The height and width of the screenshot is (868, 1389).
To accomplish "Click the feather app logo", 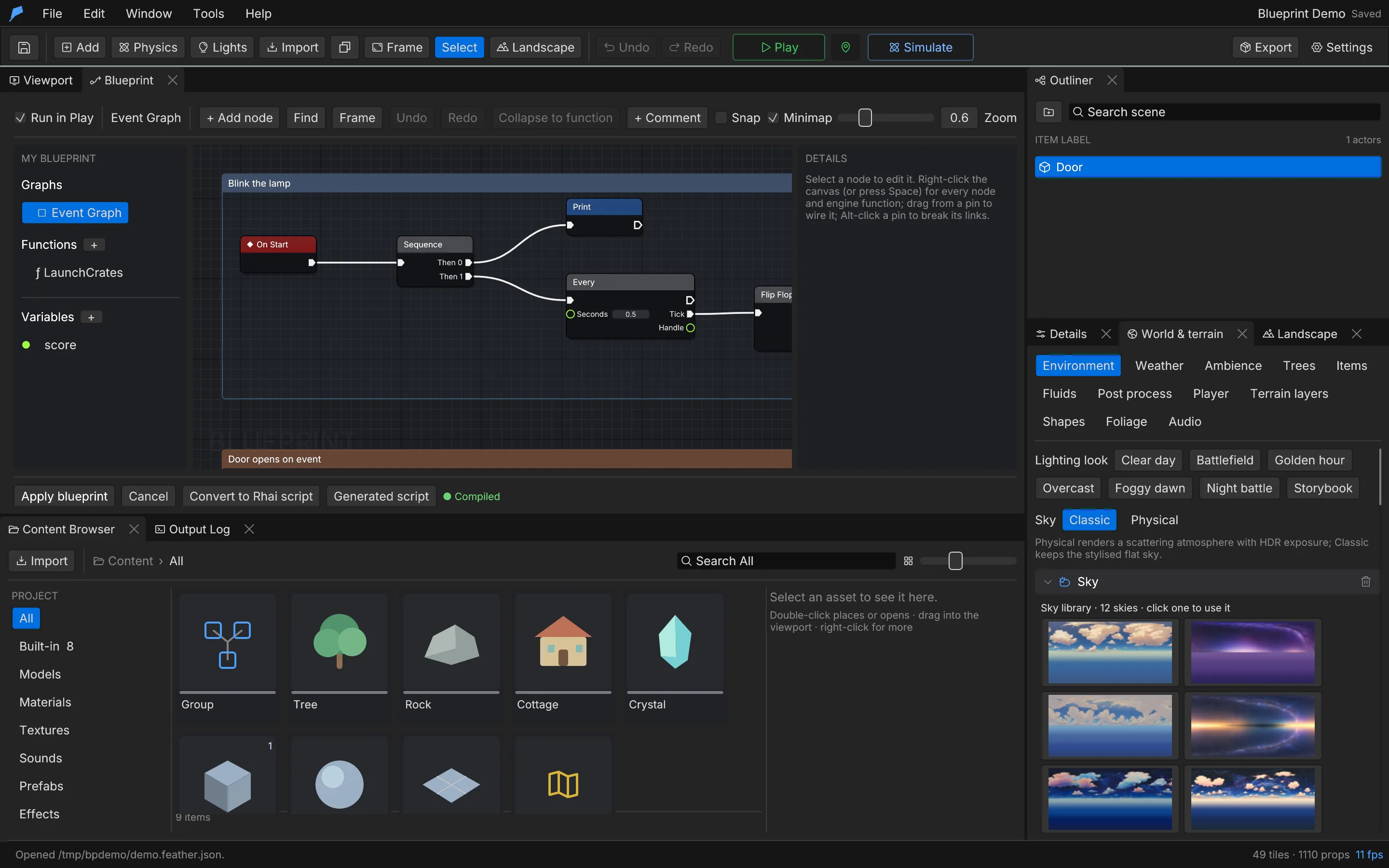I will tap(17, 13).
